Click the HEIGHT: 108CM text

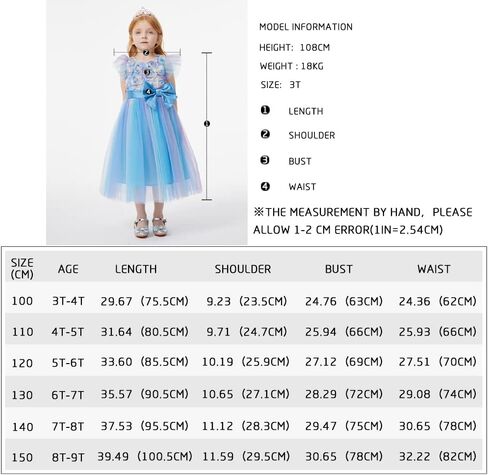tap(295, 47)
